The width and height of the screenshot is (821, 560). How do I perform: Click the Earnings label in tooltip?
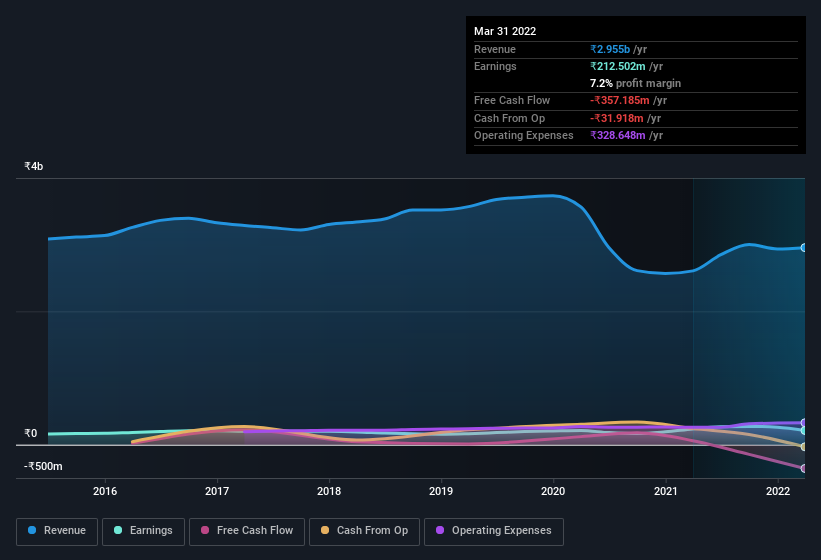(495, 66)
